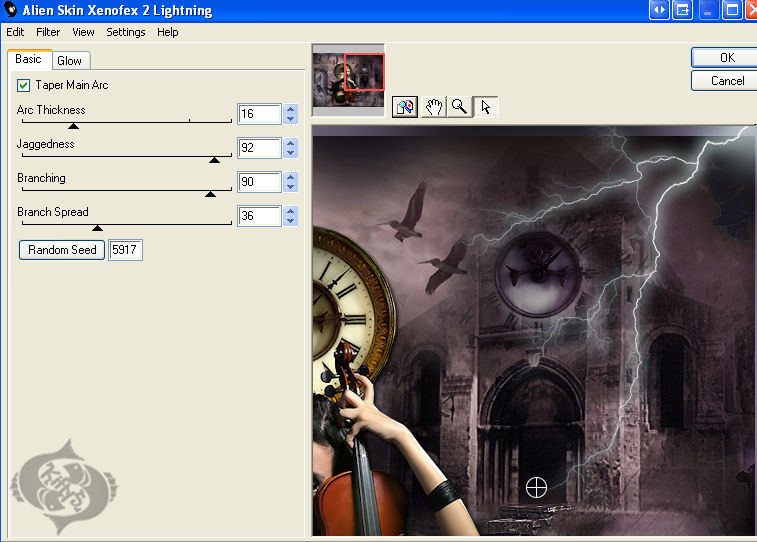Click the Branching value field

coord(259,181)
